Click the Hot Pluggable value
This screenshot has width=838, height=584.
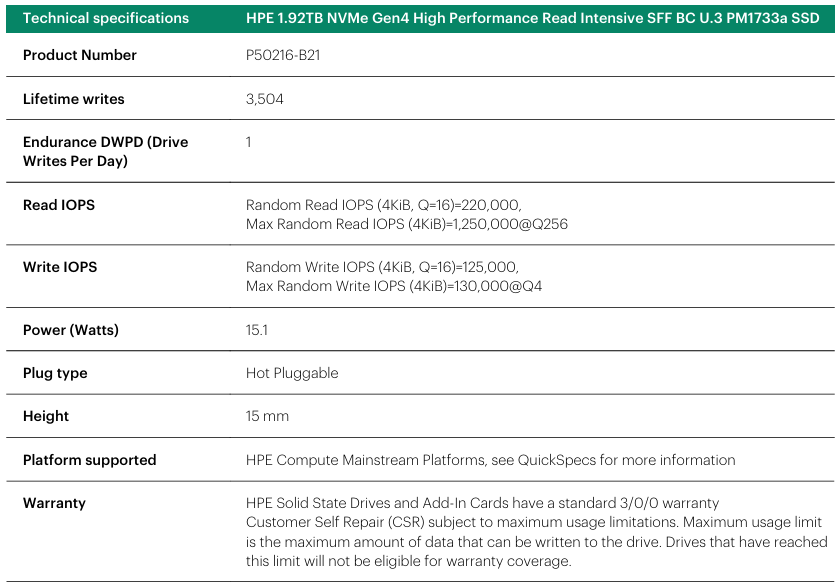click(x=292, y=373)
